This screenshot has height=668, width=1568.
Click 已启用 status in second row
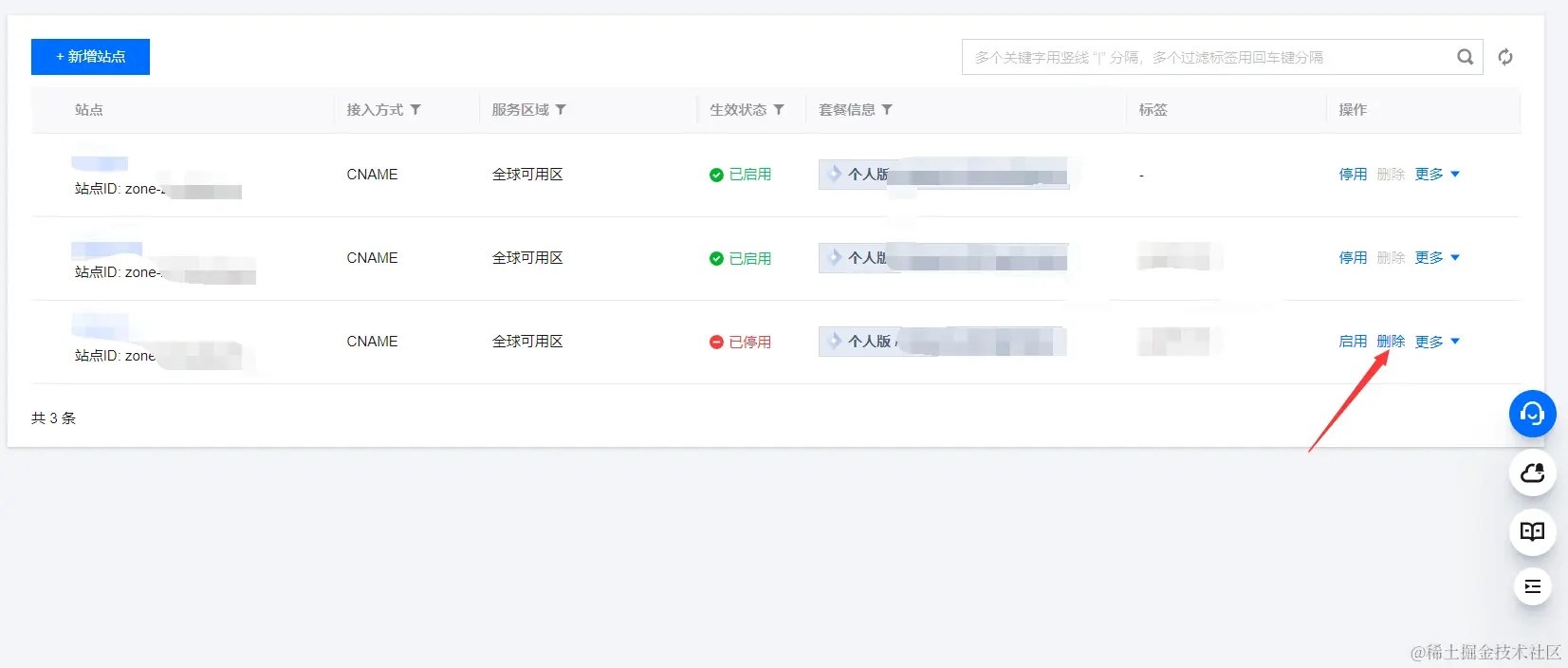[x=750, y=259]
